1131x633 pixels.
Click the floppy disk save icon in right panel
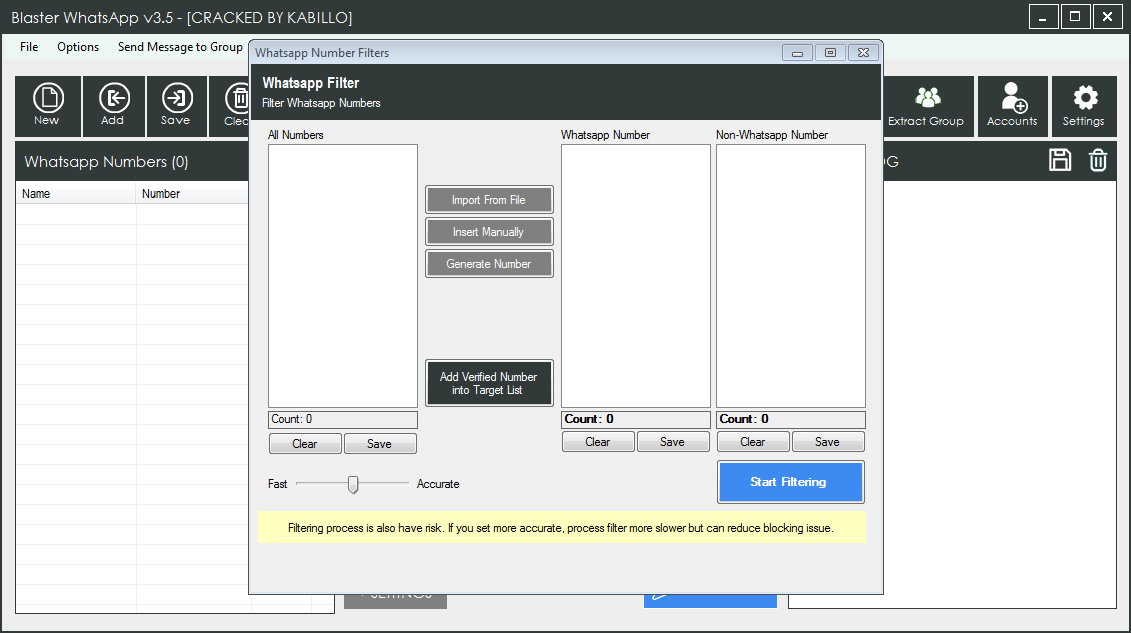1060,160
